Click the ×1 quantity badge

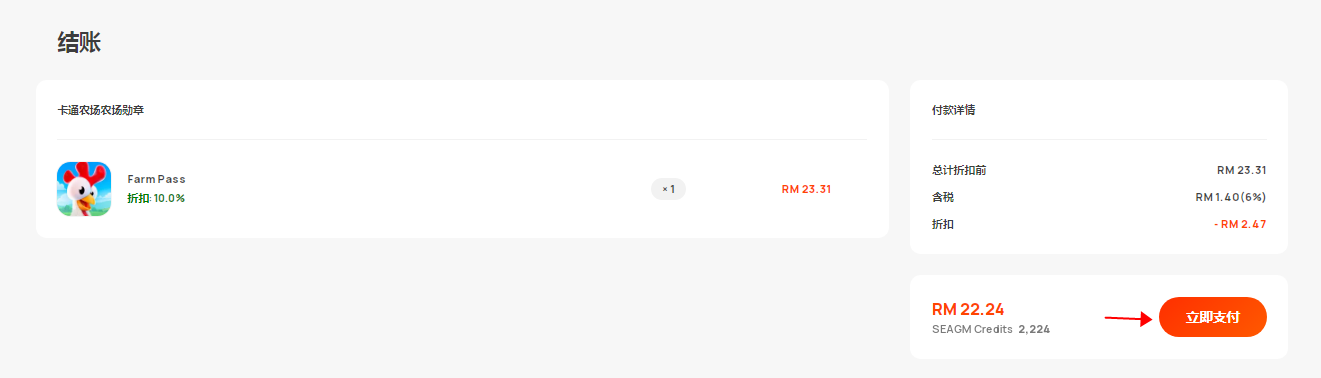coord(668,189)
